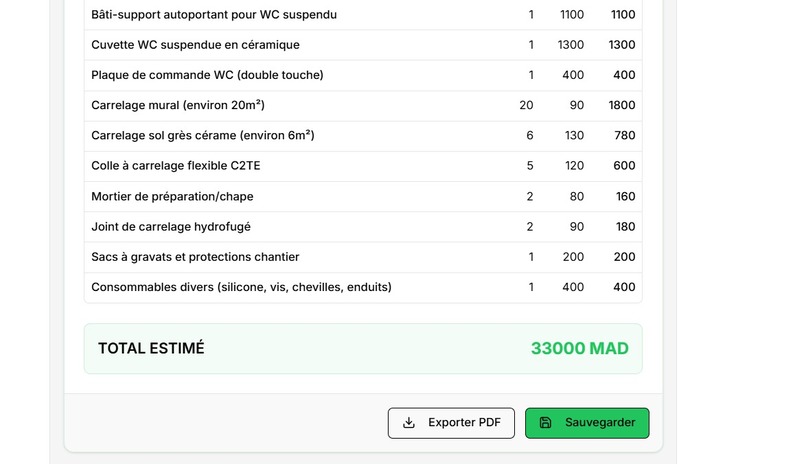
Task: Click total 780 in Carrelage sol row
Action: [625, 136]
